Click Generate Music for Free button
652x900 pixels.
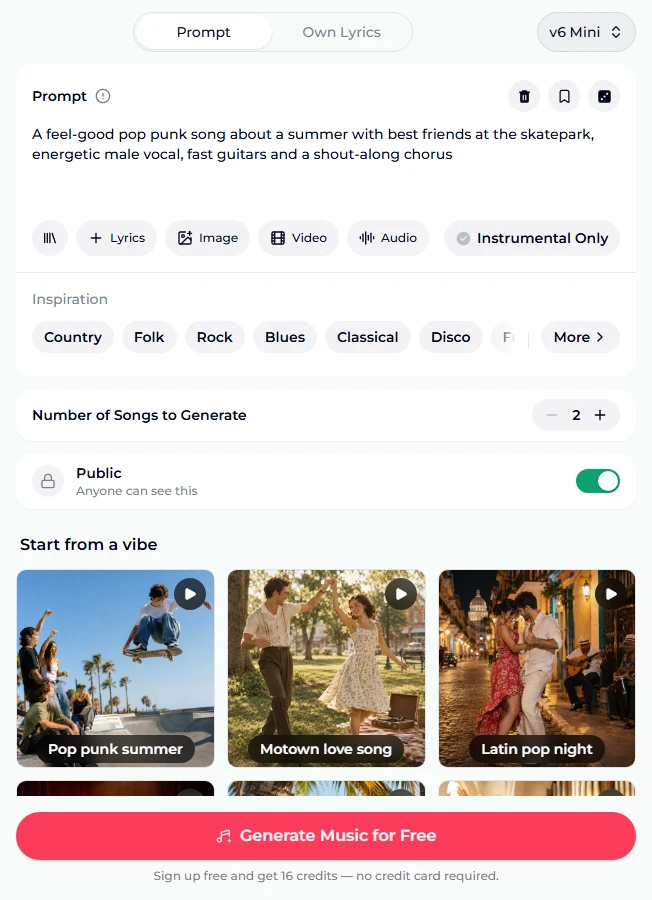point(326,836)
